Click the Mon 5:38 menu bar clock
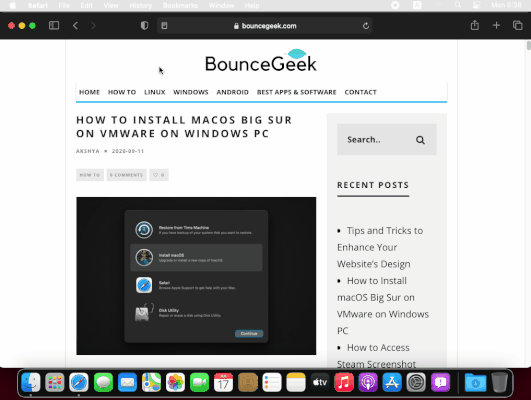 pyautogui.click(x=506, y=5)
